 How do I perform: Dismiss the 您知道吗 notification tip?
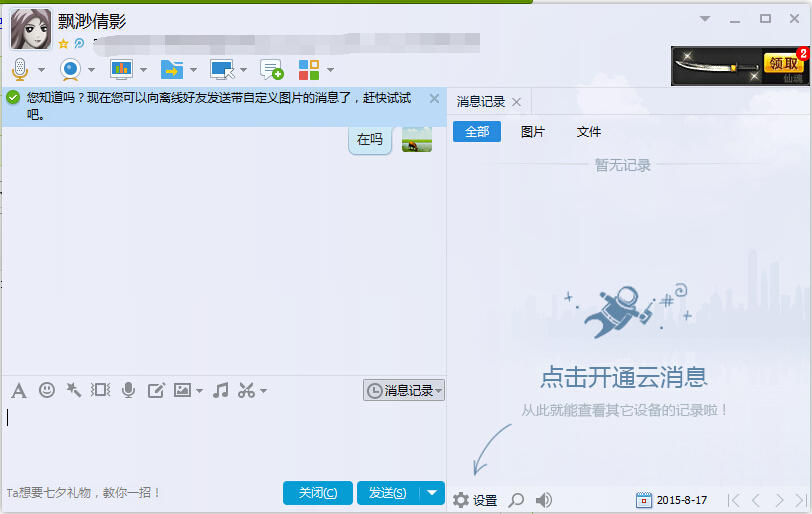coord(434,98)
